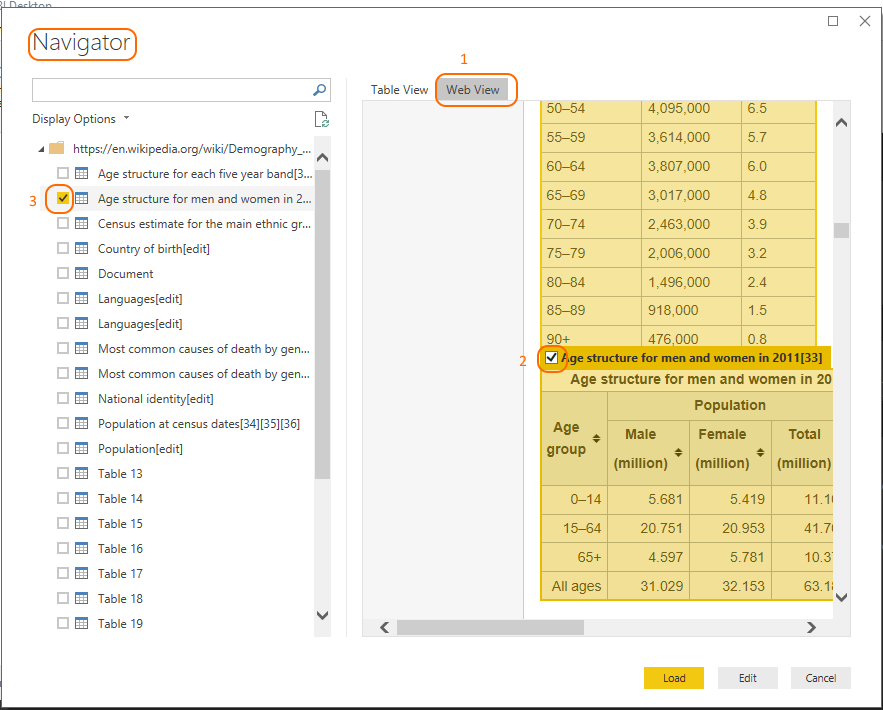
Task: Uncheck Age structure for men and women in tree
Action: point(63,199)
